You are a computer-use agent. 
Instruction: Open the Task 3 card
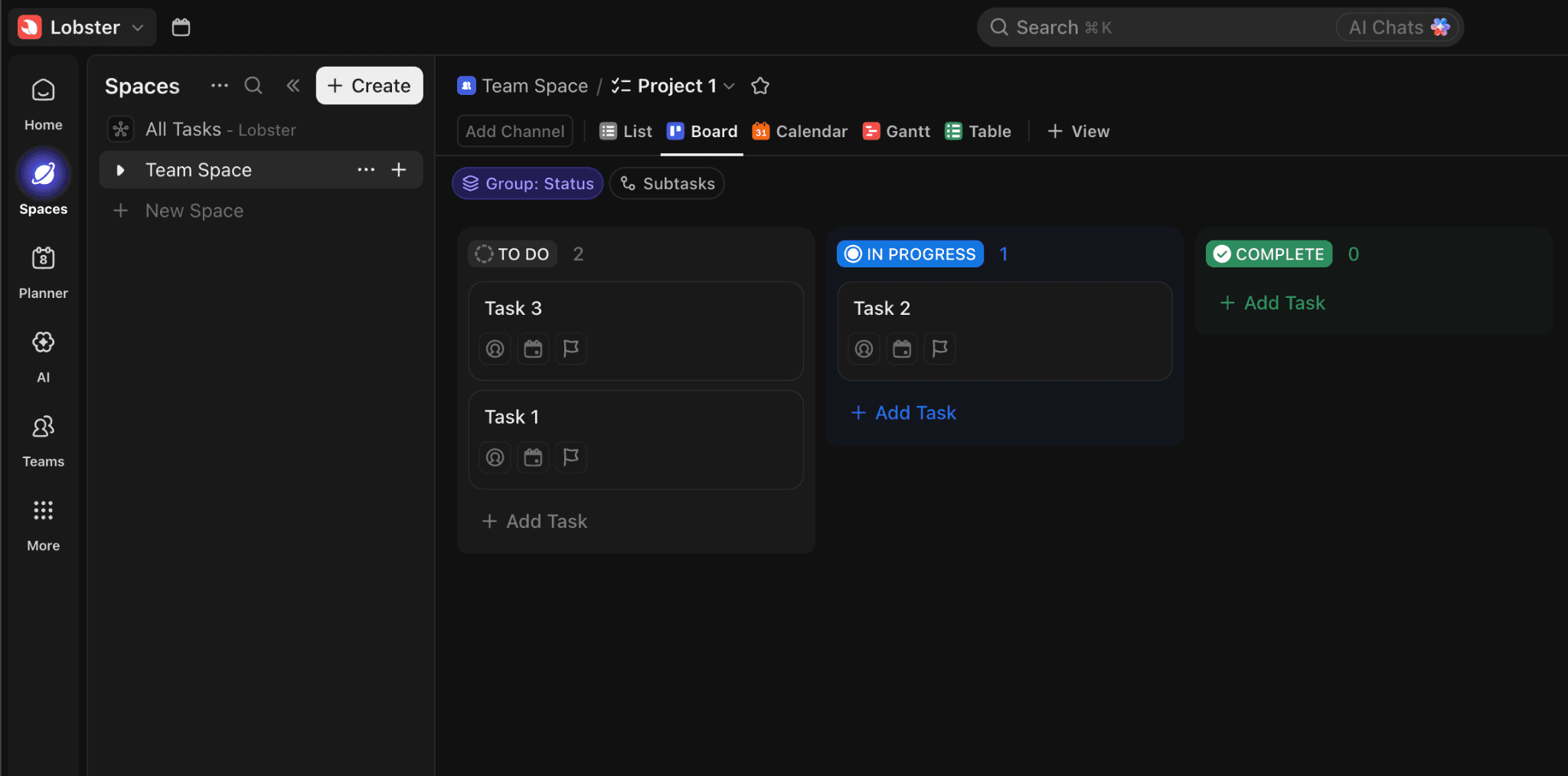click(x=636, y=331)
